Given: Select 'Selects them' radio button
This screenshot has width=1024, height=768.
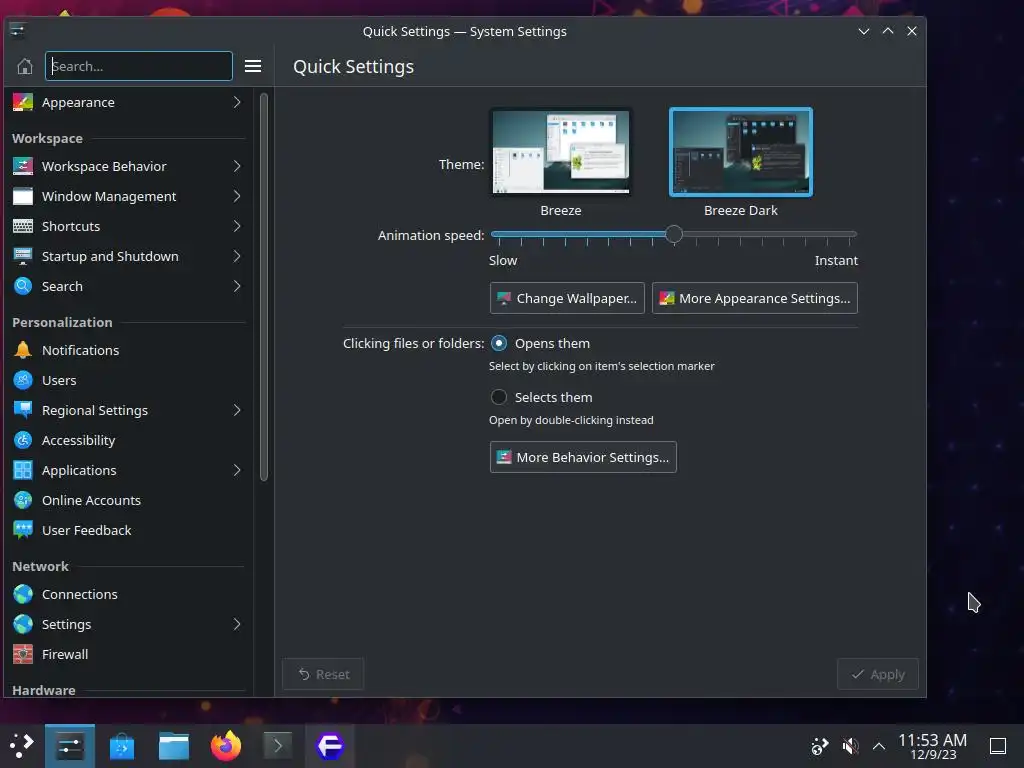Looking at the screenshot, I should tap(499, 398).
